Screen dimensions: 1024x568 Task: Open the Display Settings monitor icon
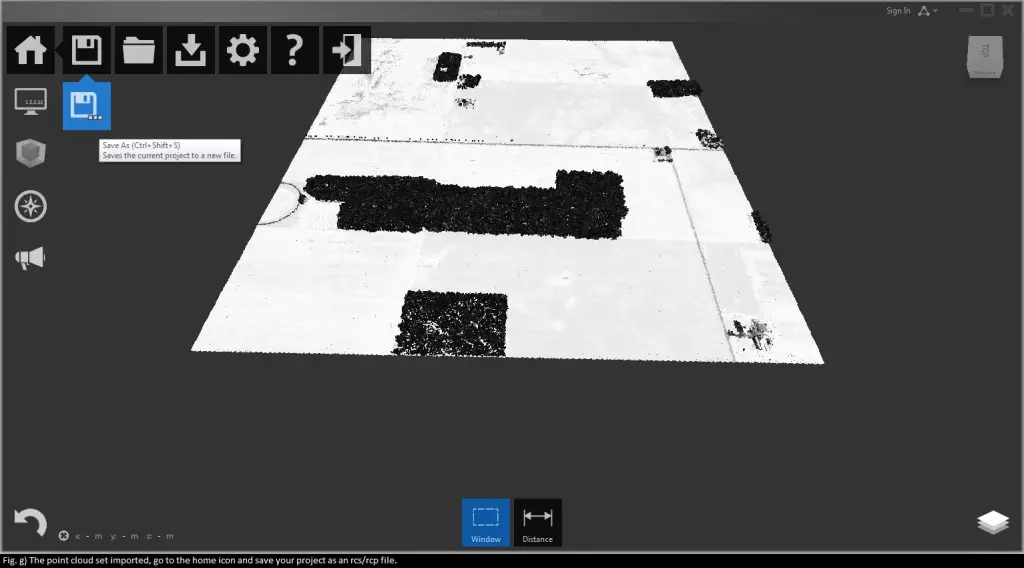click(x=31, y=101)
